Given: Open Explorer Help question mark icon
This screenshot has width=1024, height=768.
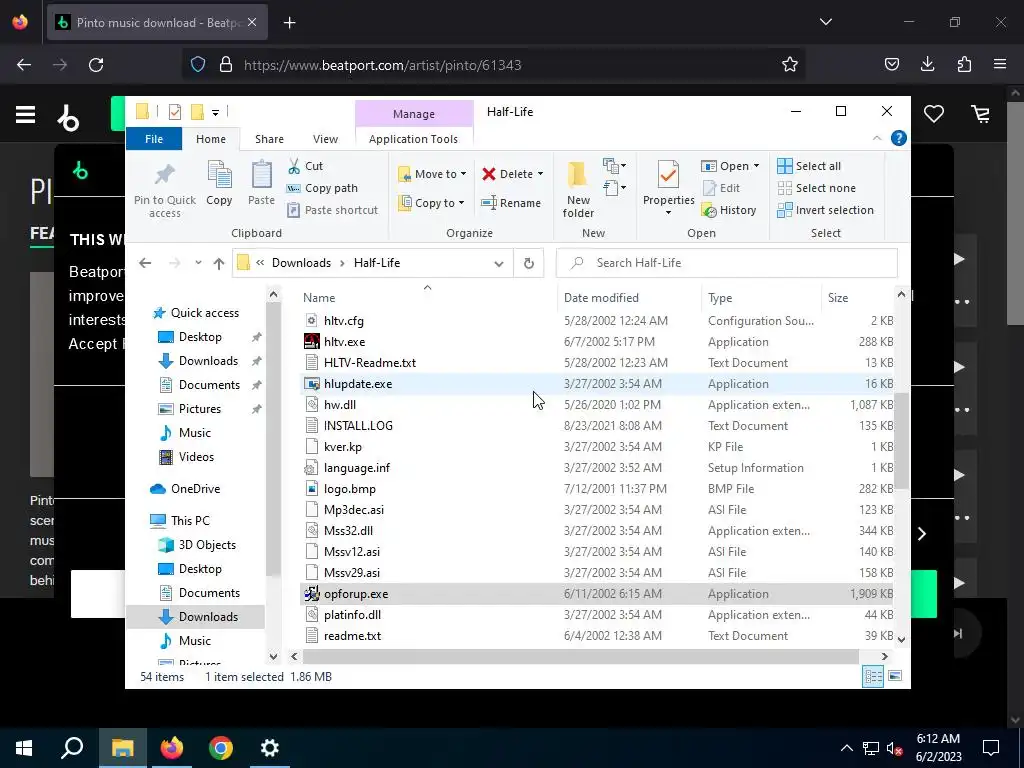Looking at the screenshot, I should click(x=899, y=138).
